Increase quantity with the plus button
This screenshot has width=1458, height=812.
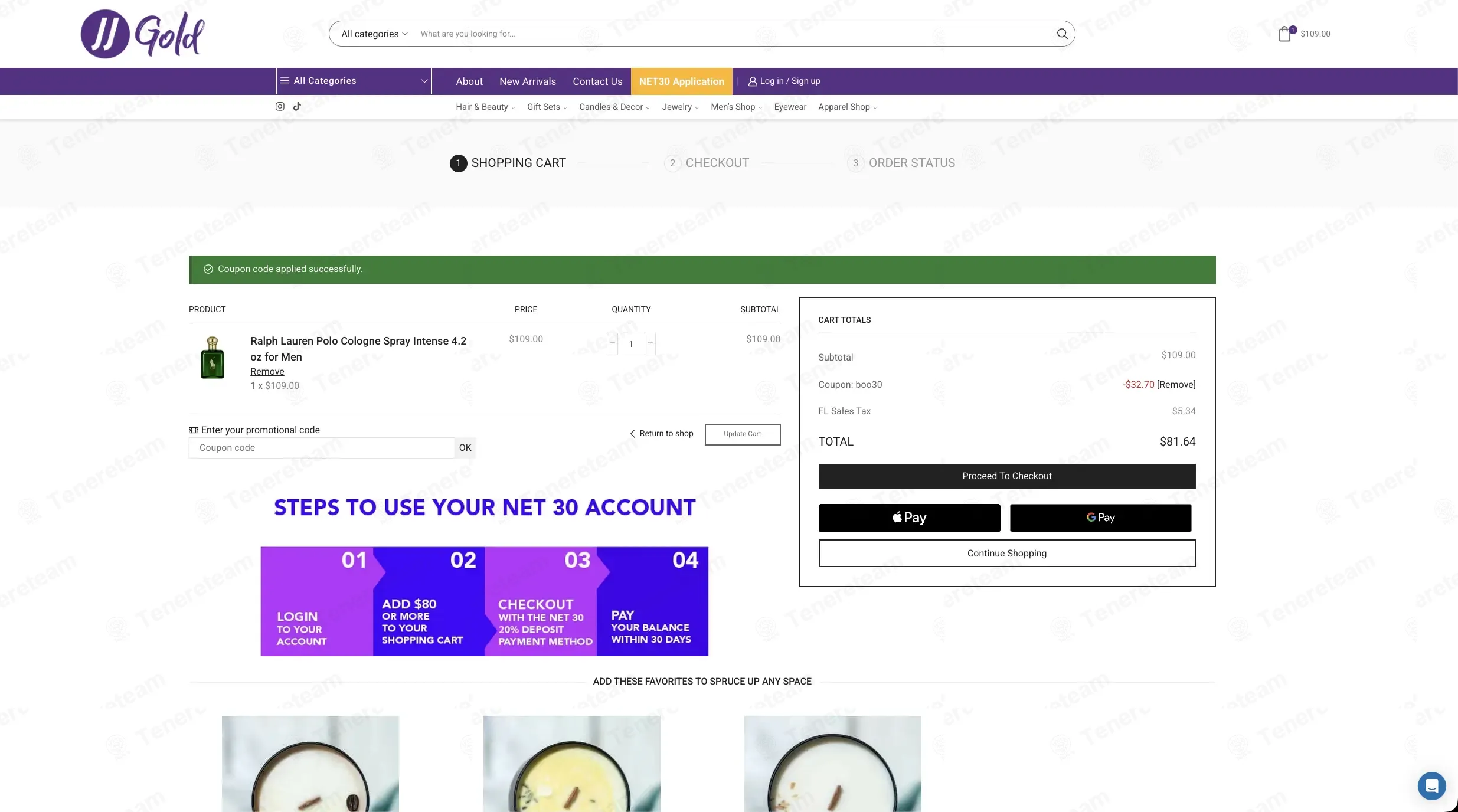(650, 343)
